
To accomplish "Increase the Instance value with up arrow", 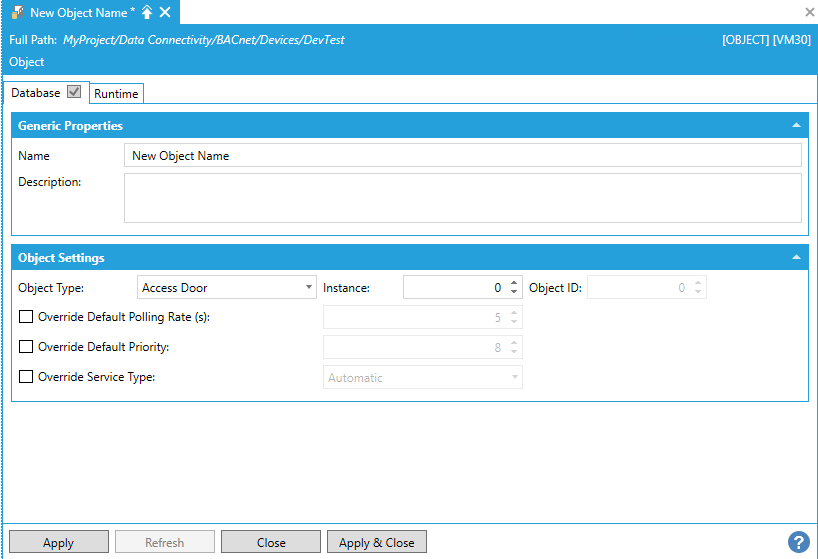I will [514, 283].
